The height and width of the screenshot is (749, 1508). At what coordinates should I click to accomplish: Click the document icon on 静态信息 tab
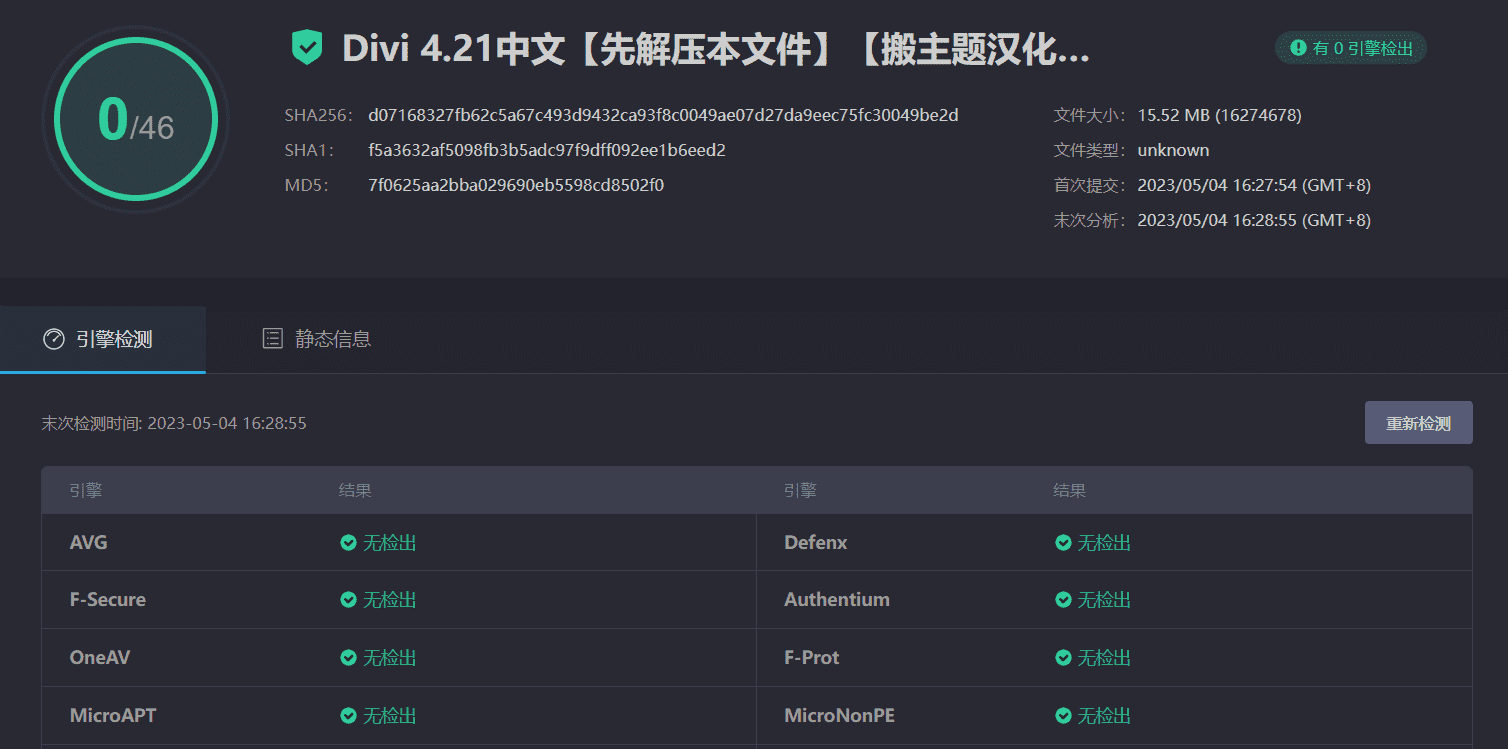click(272, 339)
